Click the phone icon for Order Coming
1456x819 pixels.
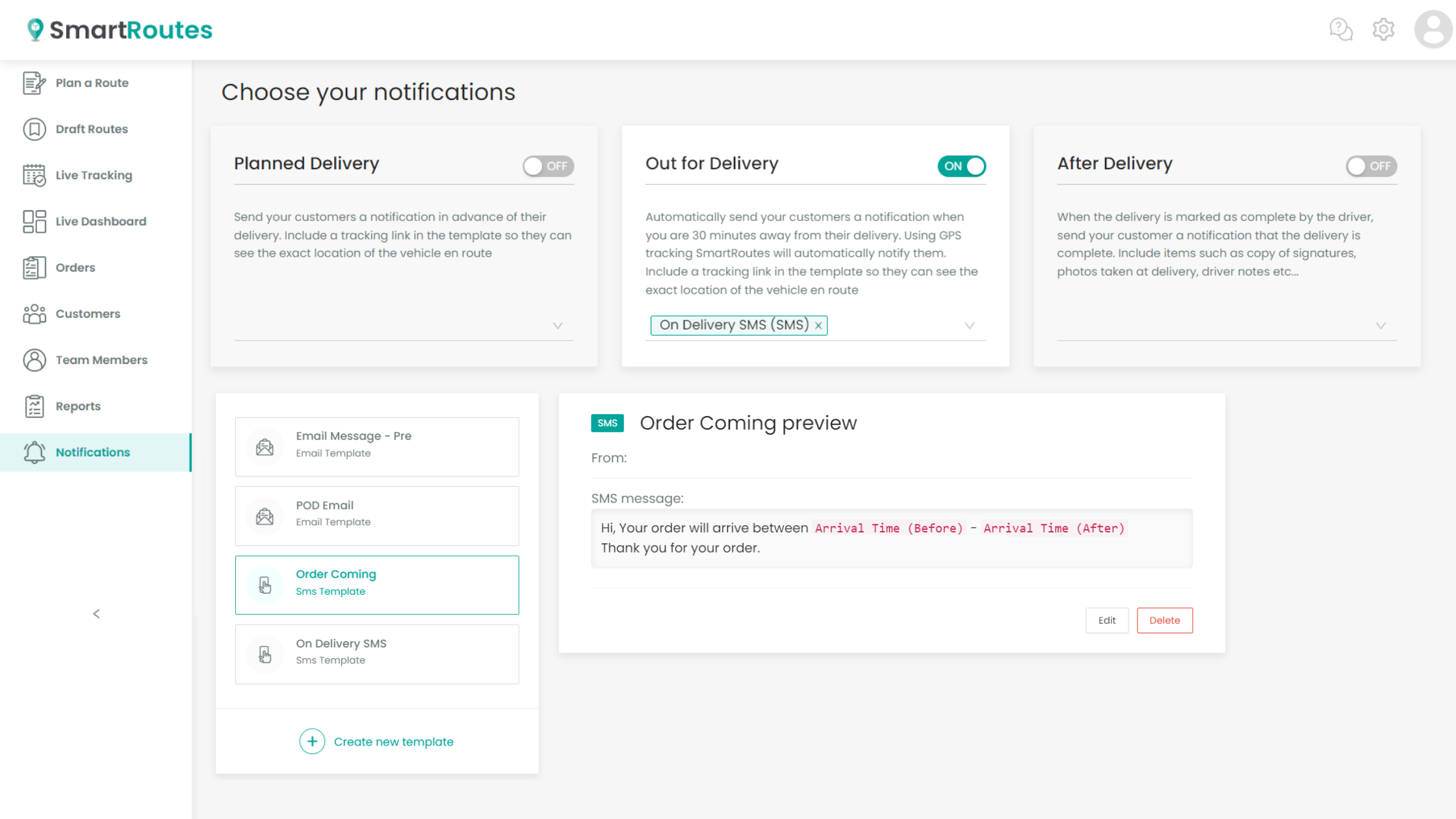265,585
